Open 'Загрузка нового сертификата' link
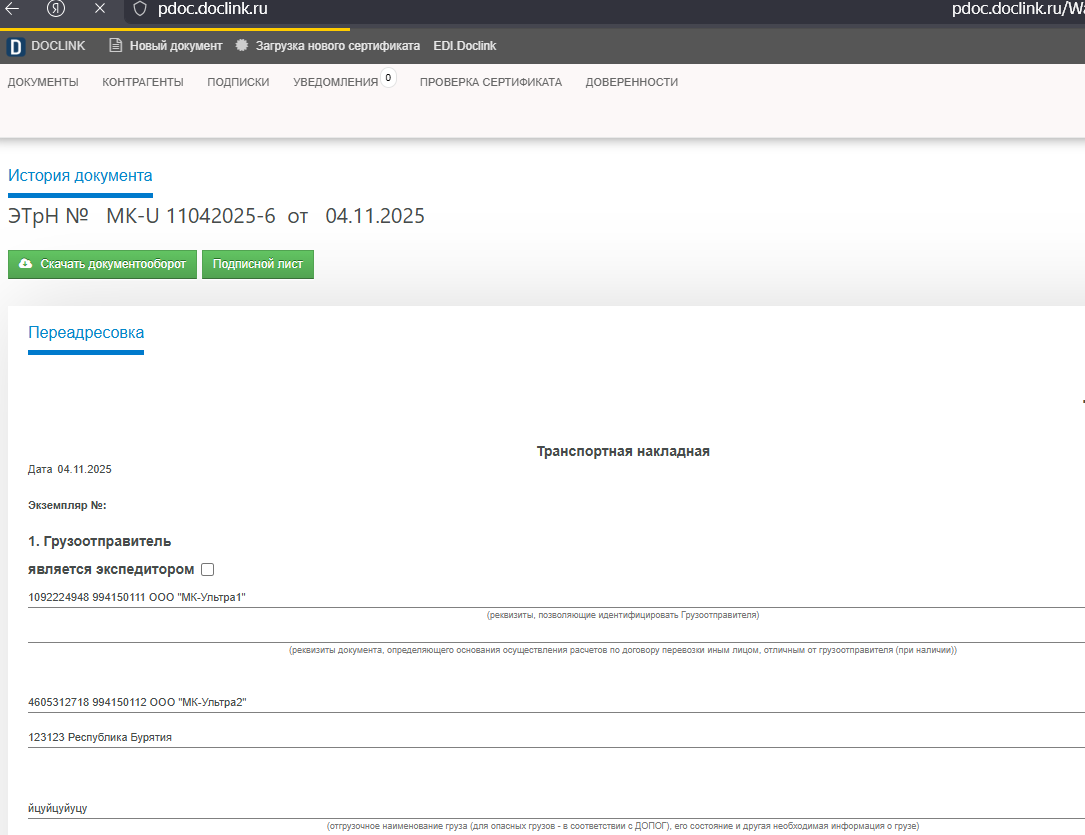 338,46
